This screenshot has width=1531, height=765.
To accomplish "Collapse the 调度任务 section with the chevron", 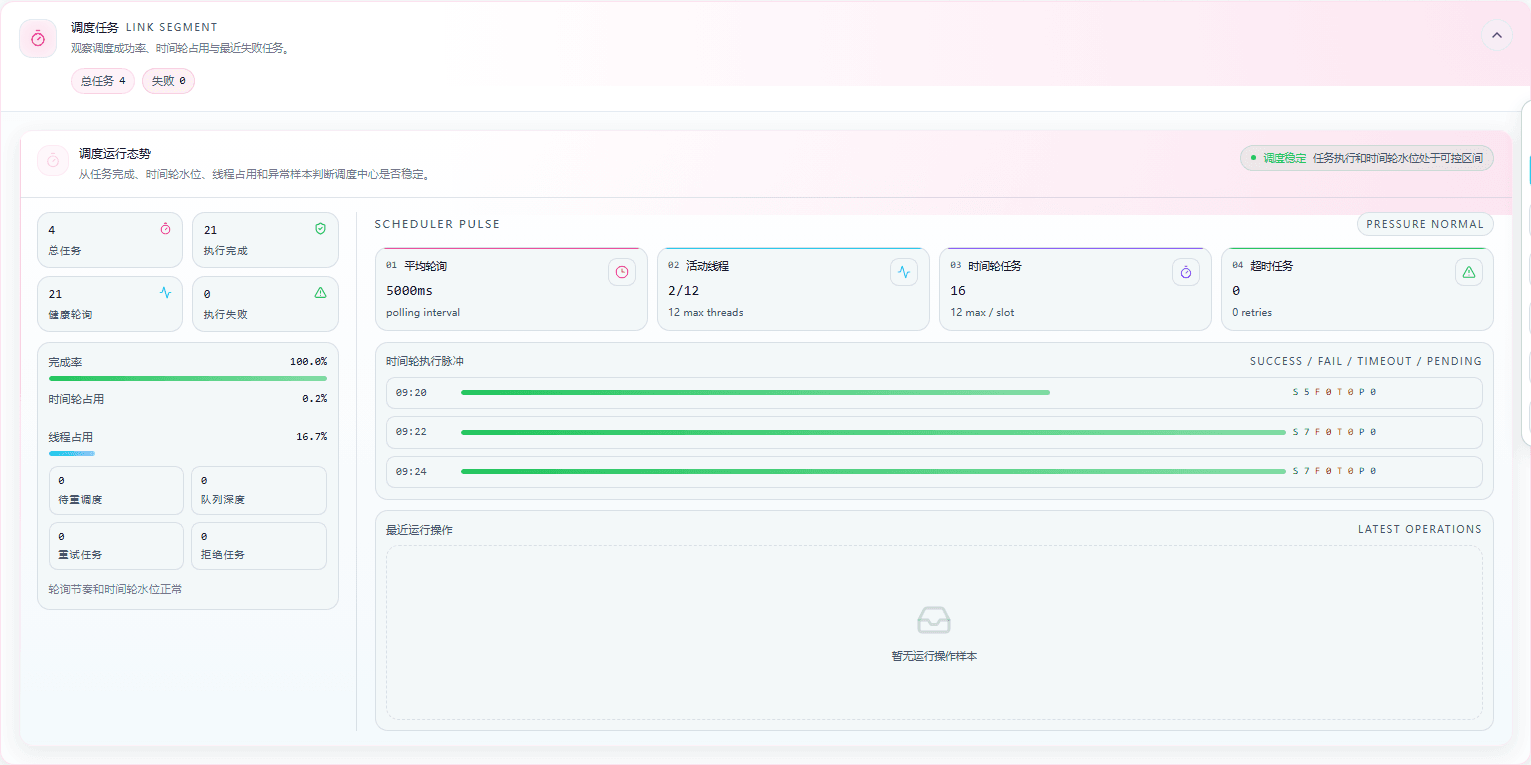I will [1496, 35].
